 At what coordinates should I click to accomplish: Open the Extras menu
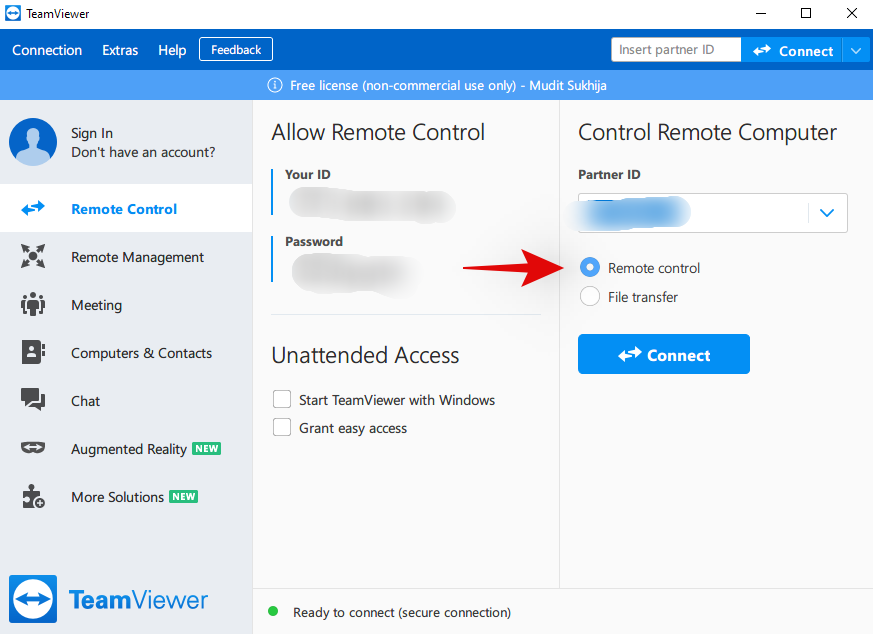120,50
